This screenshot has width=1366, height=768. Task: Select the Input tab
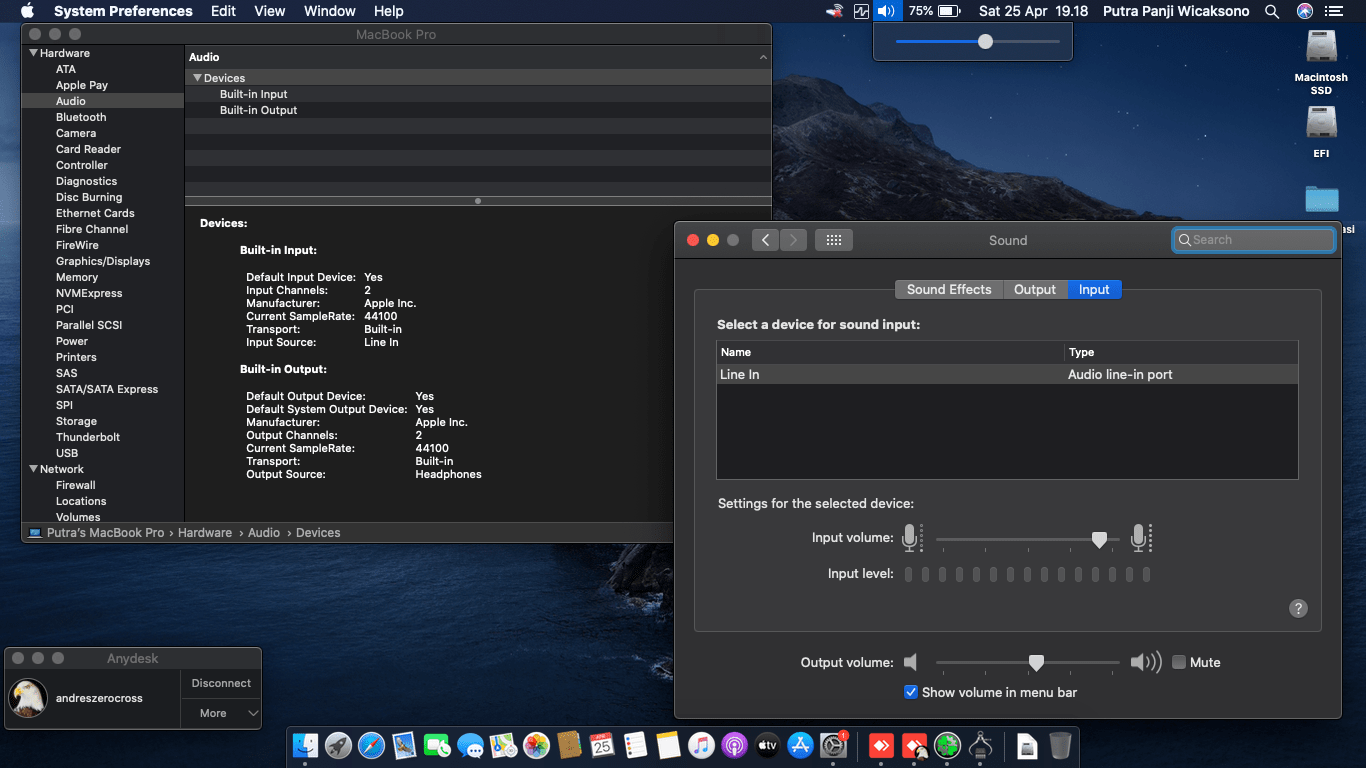coord(1094,289)
